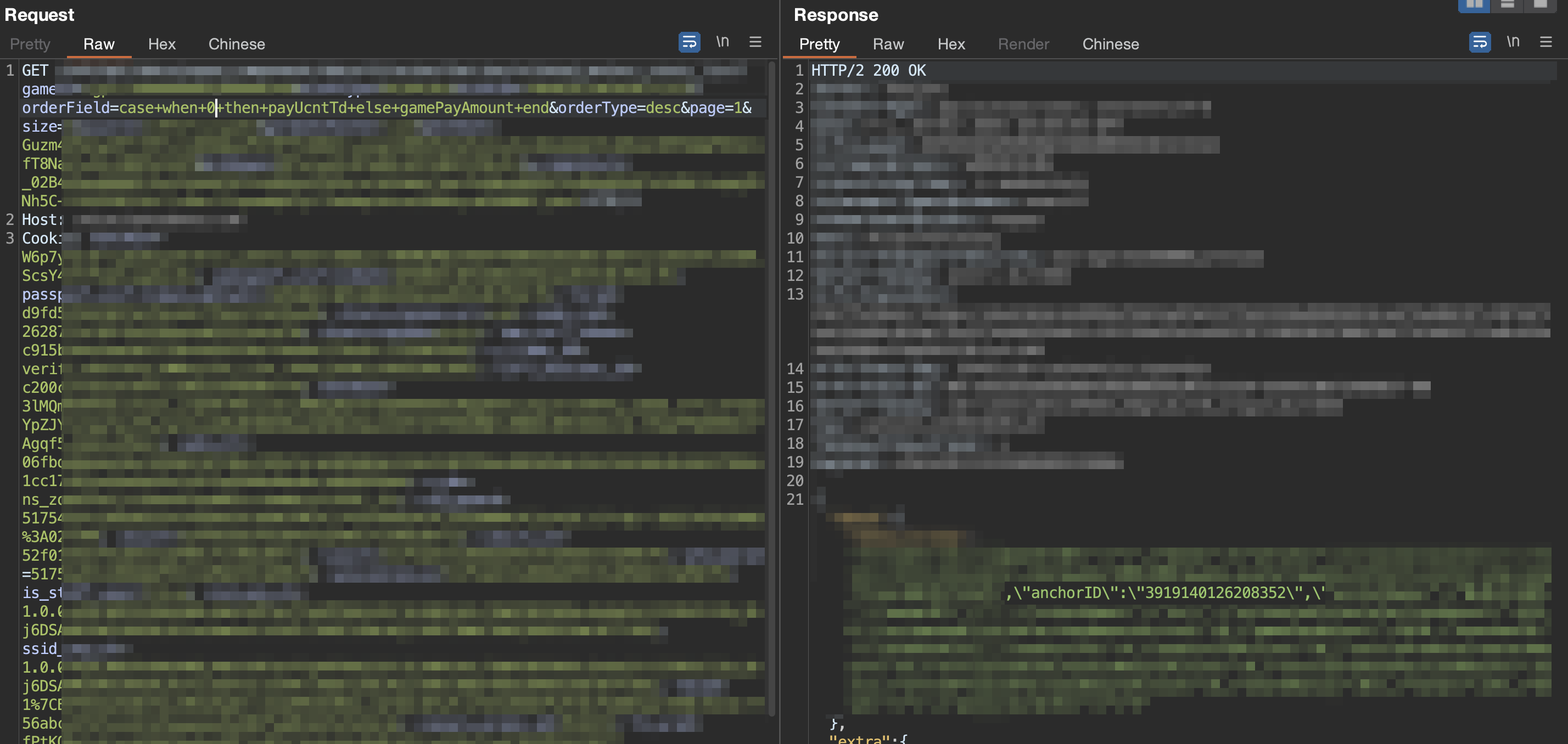Switch the Request view to the Pretty tab

30,44
